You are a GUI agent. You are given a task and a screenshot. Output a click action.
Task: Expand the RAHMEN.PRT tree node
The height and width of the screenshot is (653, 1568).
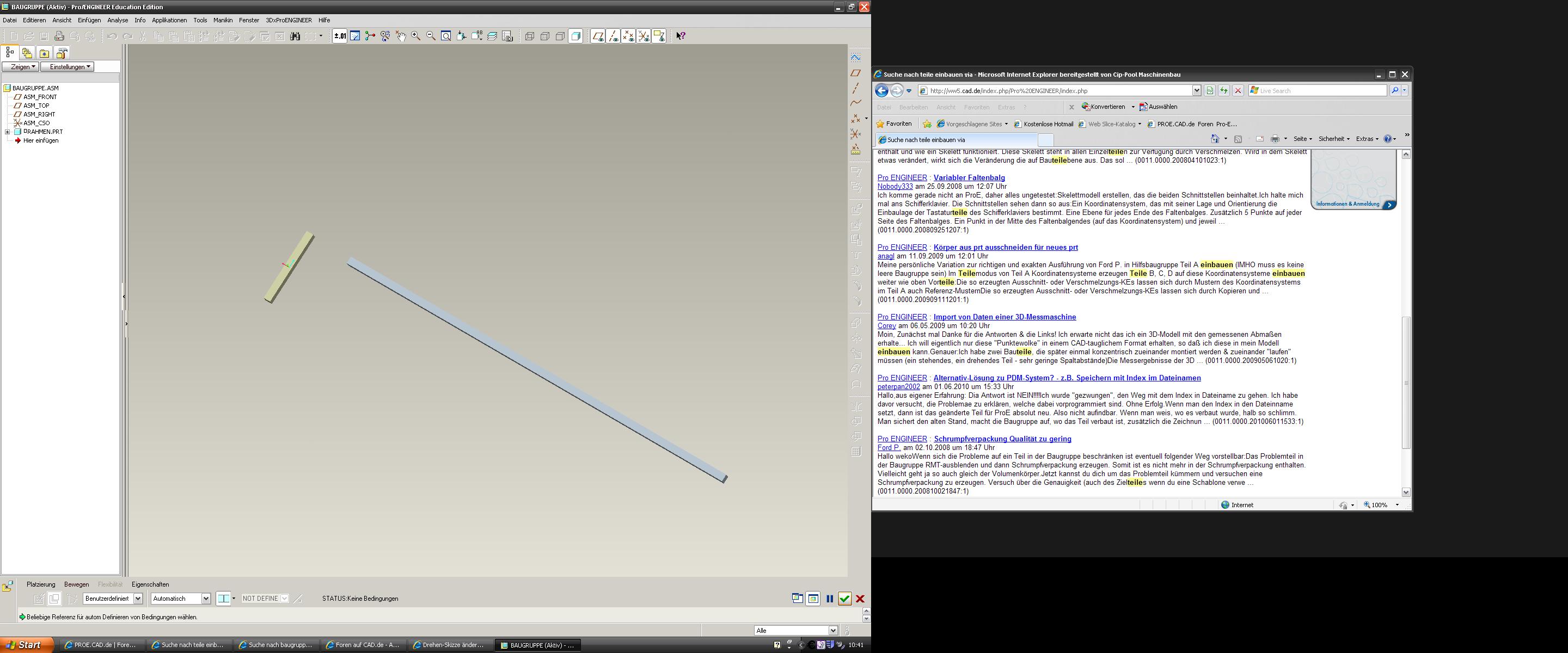pyautogui.click(x=7, y=132)
